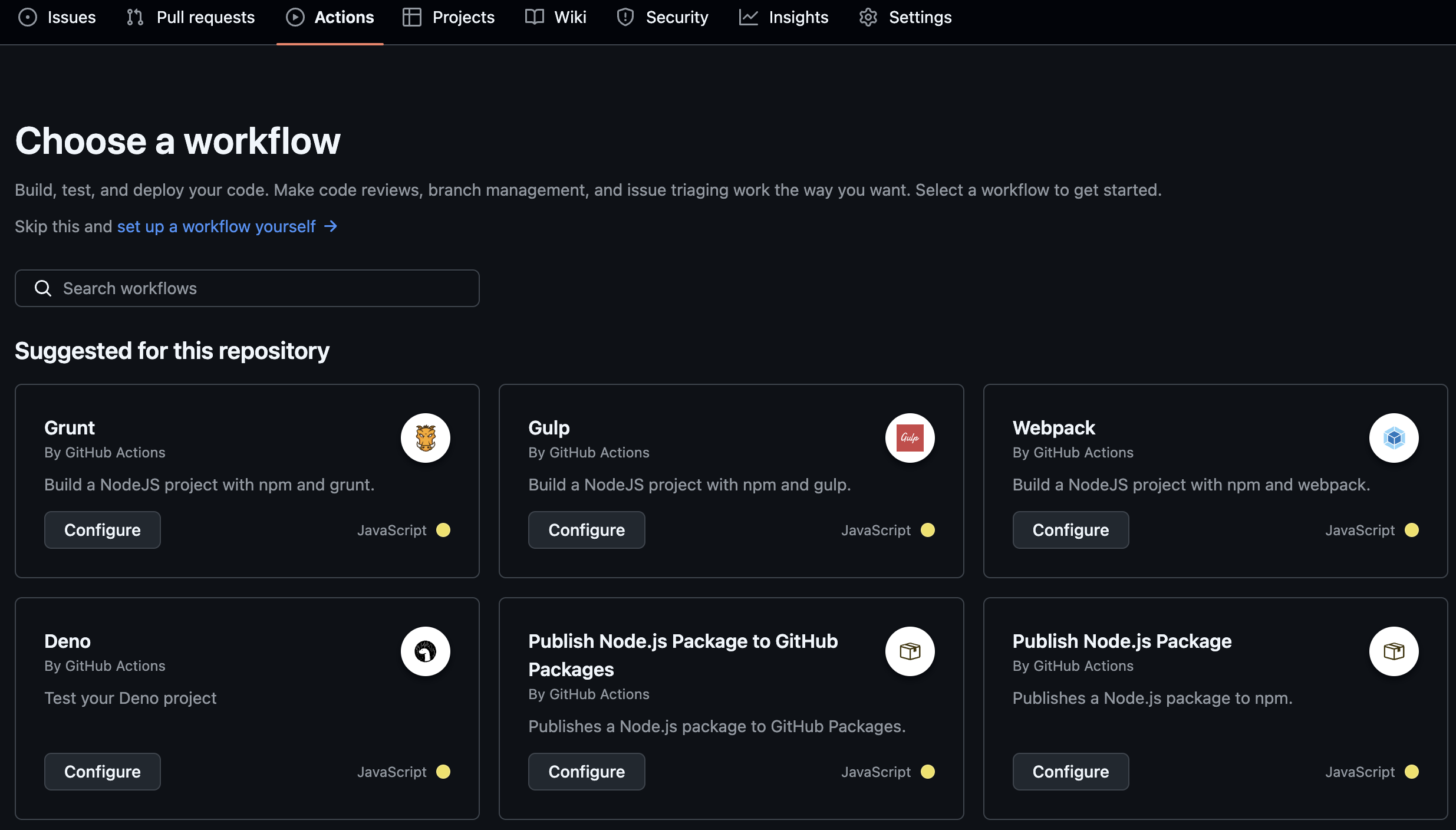Click the Deno dinosaur logo icon

point(426,651)
